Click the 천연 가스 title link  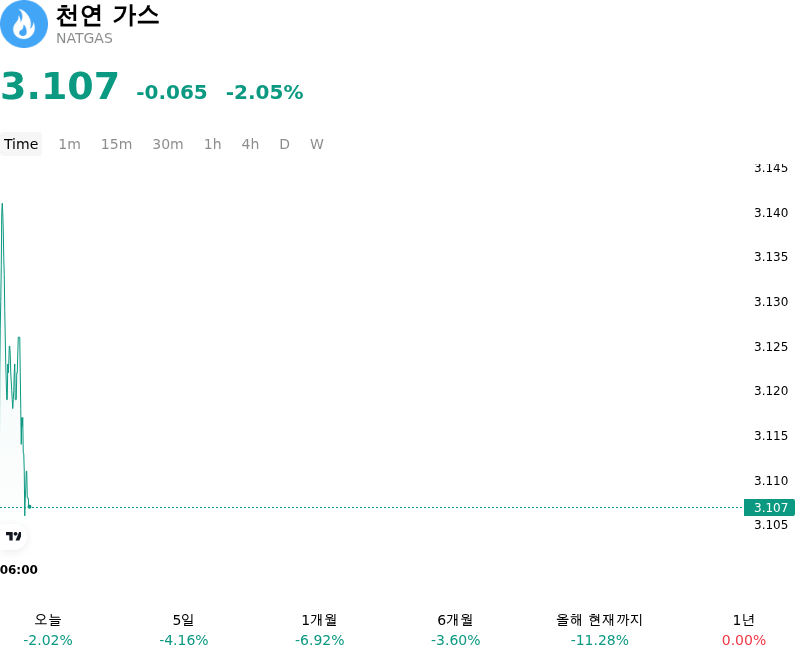[107, 16]
